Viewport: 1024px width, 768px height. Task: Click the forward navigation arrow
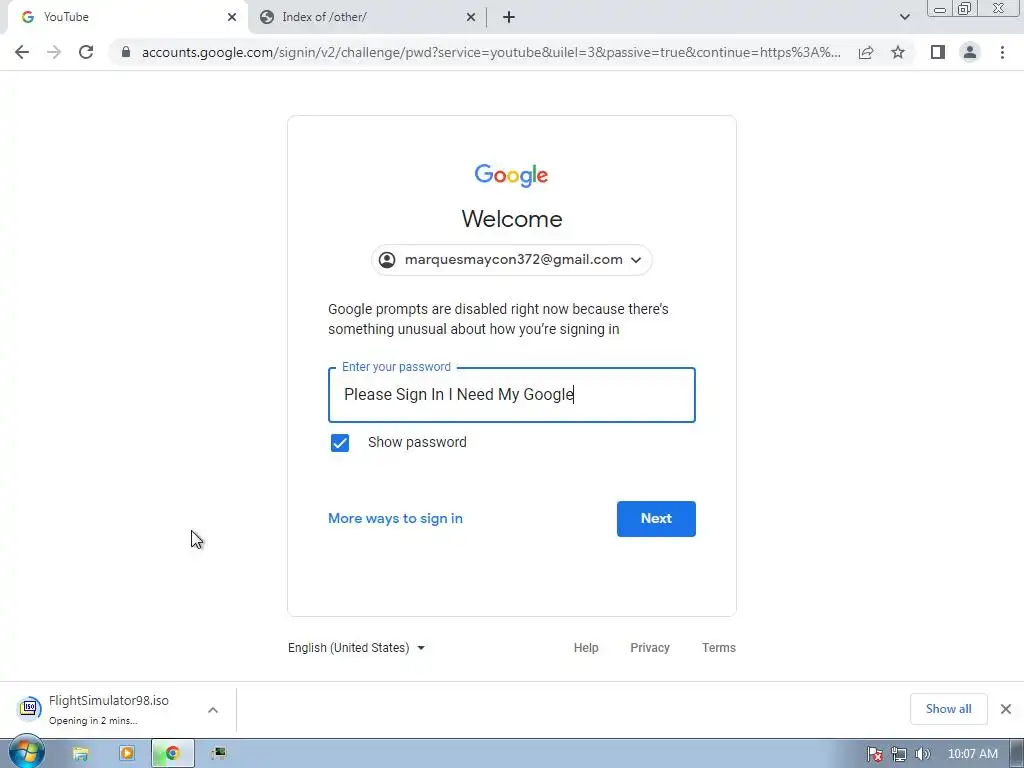tap(54, 52)
